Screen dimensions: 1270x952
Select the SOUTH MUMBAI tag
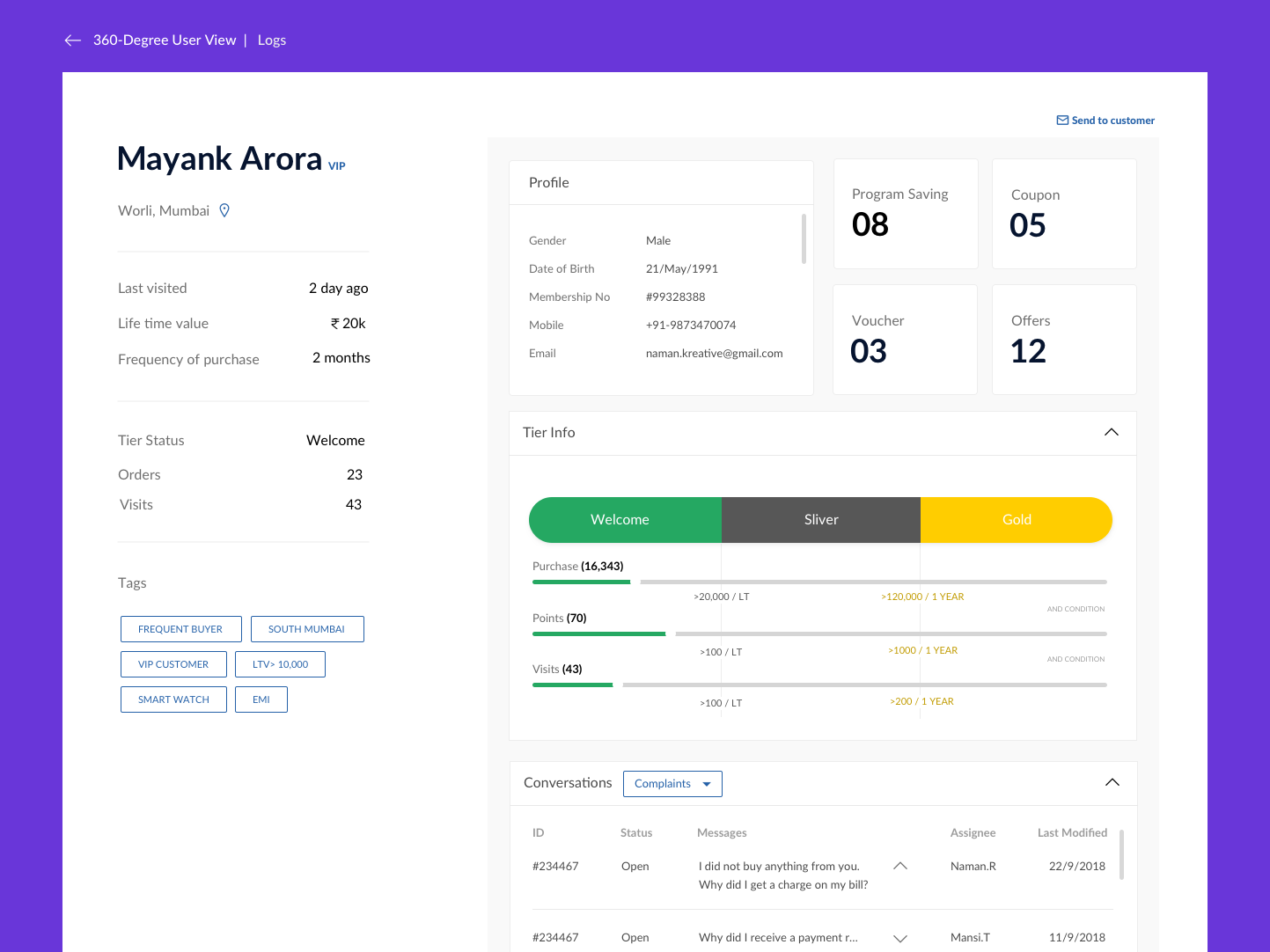306,629
